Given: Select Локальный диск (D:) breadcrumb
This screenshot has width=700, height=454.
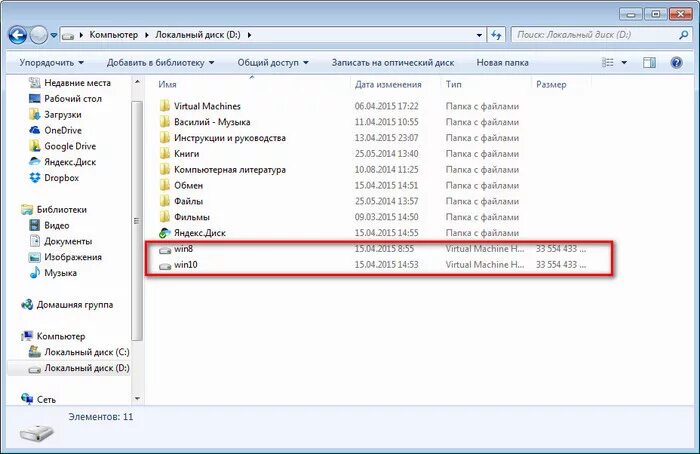Looking at the screenshot, I should [x=198, y=35].
